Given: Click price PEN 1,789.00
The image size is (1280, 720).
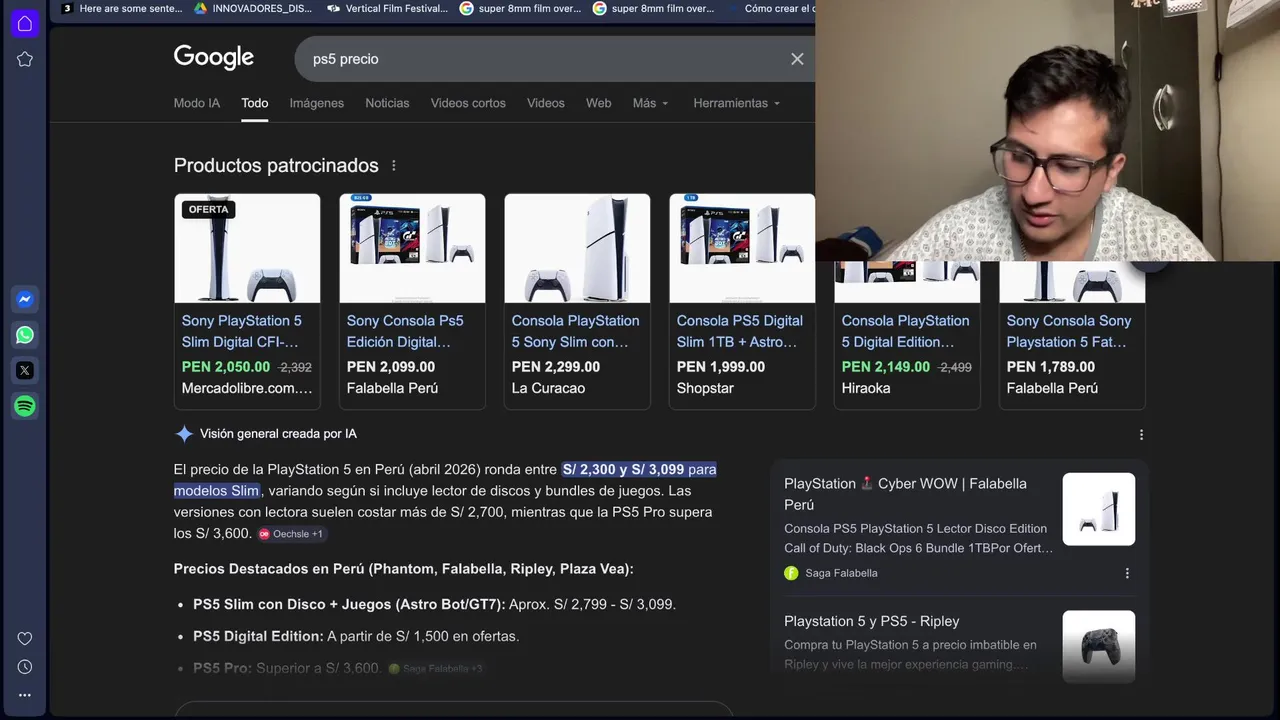Looking at the screenshot, I should 1050,367.
